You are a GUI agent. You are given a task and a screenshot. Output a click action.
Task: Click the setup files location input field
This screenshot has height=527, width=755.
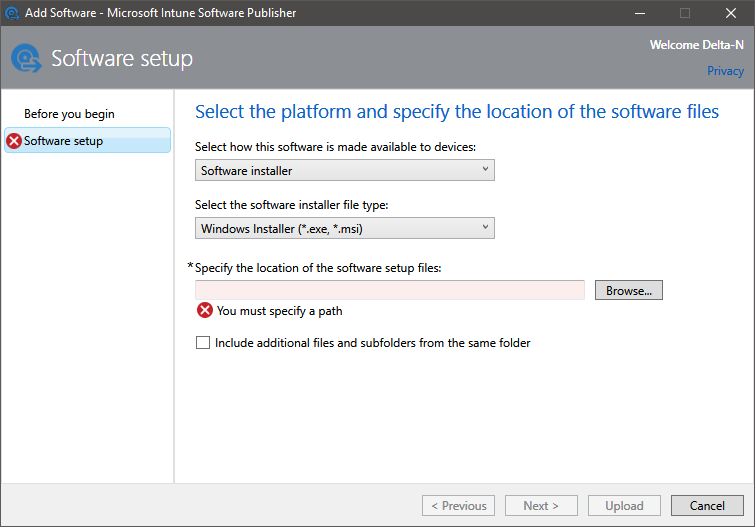[390, 290]
